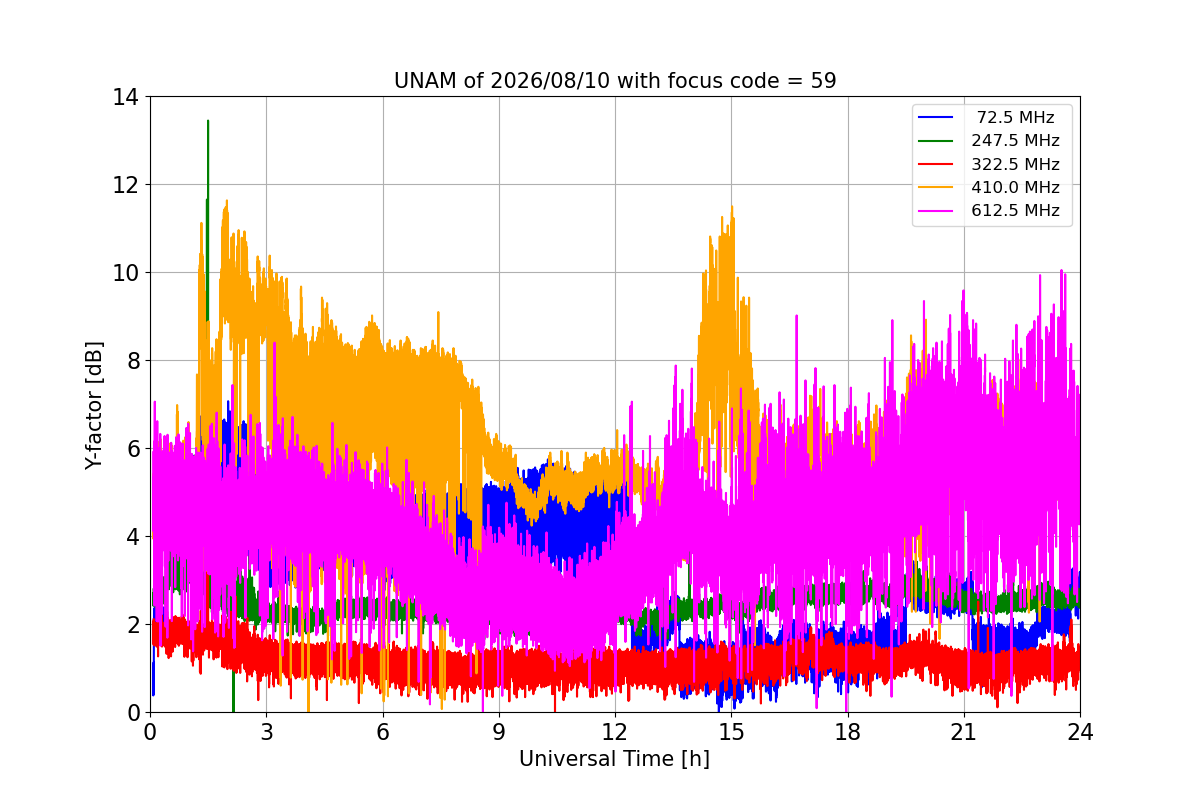
Task: Click x-axis tick label 12
Action: coord(615,732)
